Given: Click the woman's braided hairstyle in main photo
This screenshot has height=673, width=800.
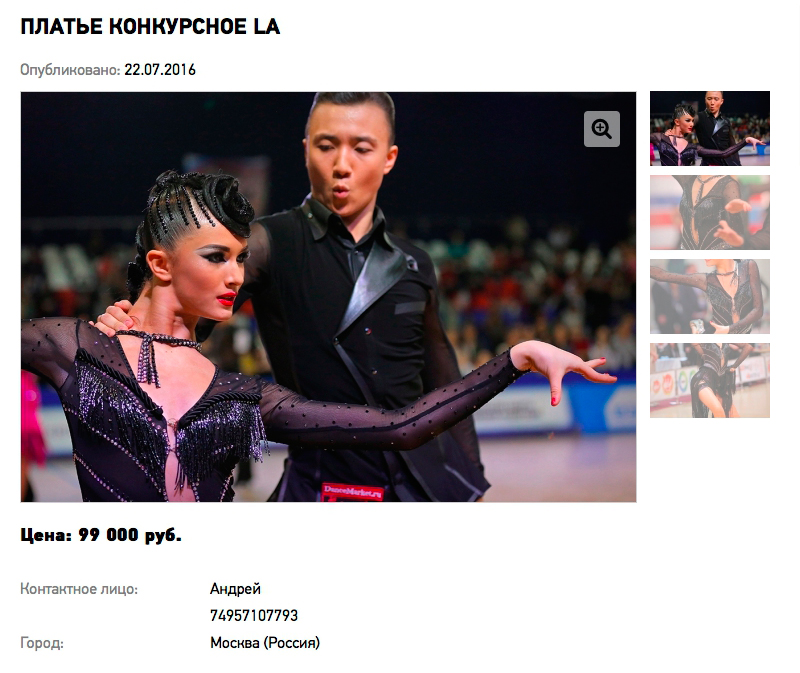Looking at the screenshot, I should (196, 207).
